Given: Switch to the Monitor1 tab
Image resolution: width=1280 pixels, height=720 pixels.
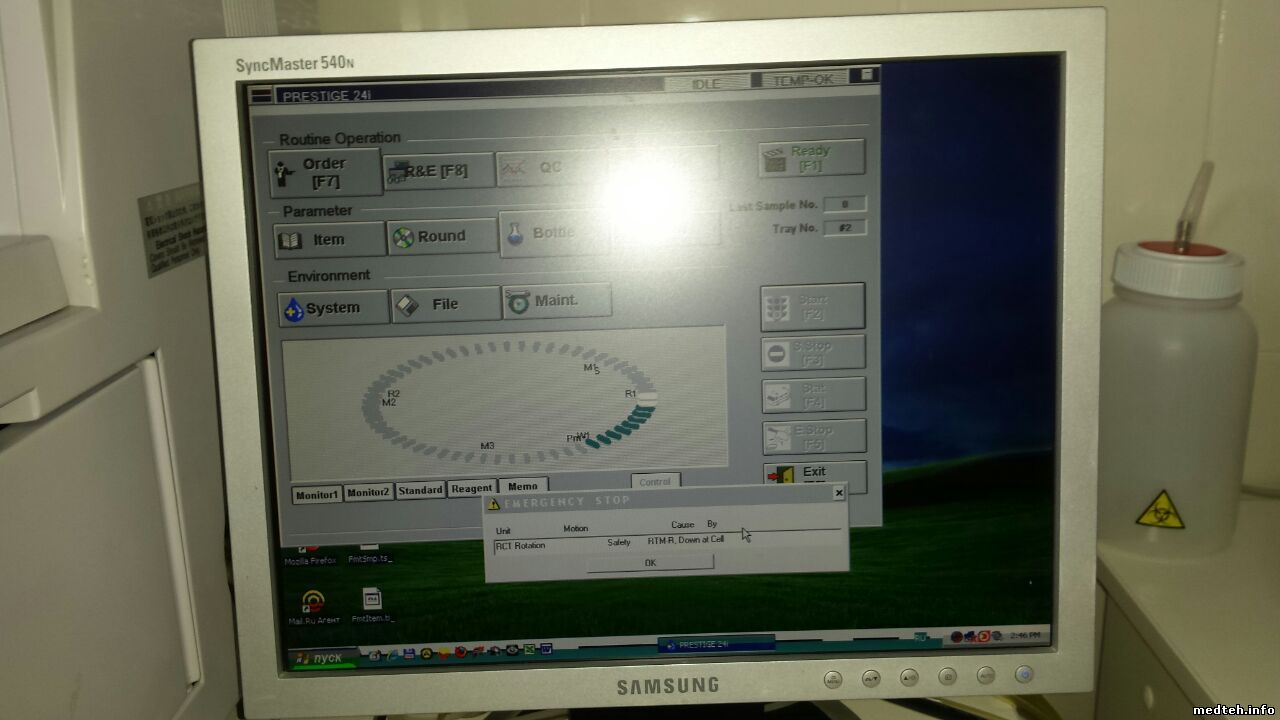Looking at the screenshot, I should click(x=317, y=494).
